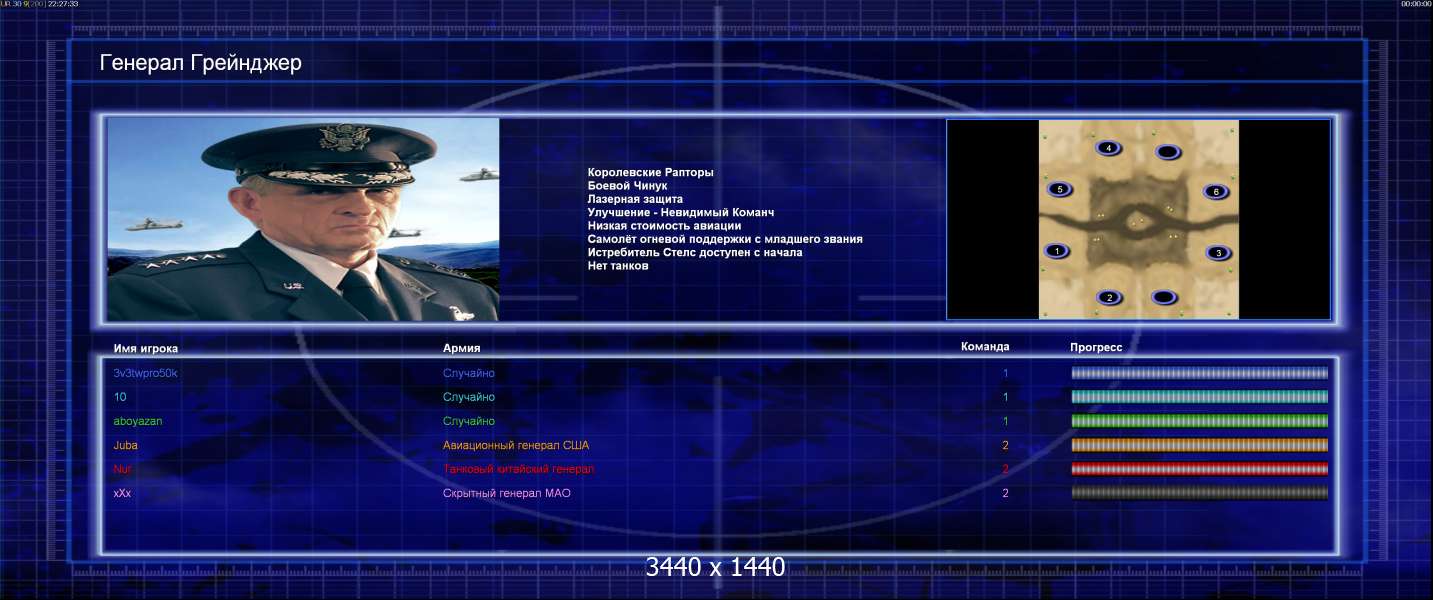Click team number in Nur's row

(x=1006, y=469)
